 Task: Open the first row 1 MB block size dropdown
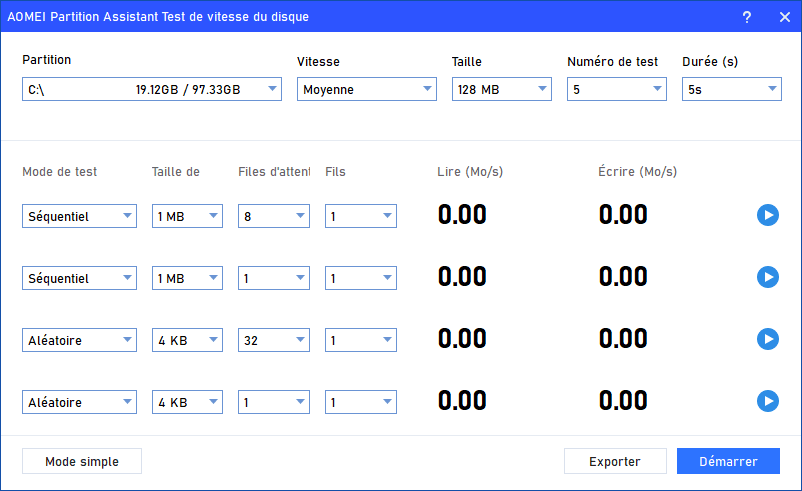click(187, 216)
